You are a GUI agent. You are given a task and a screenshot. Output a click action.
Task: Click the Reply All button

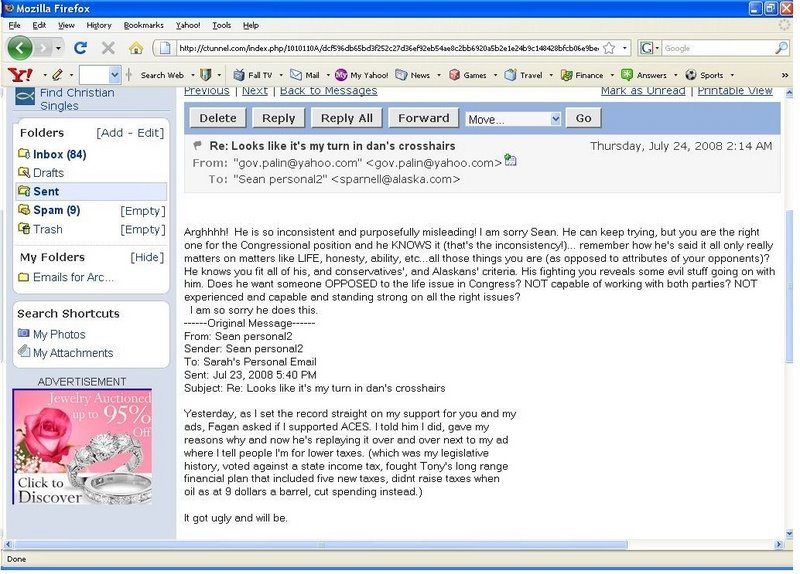pyautogui.click(x=346, y=118)
